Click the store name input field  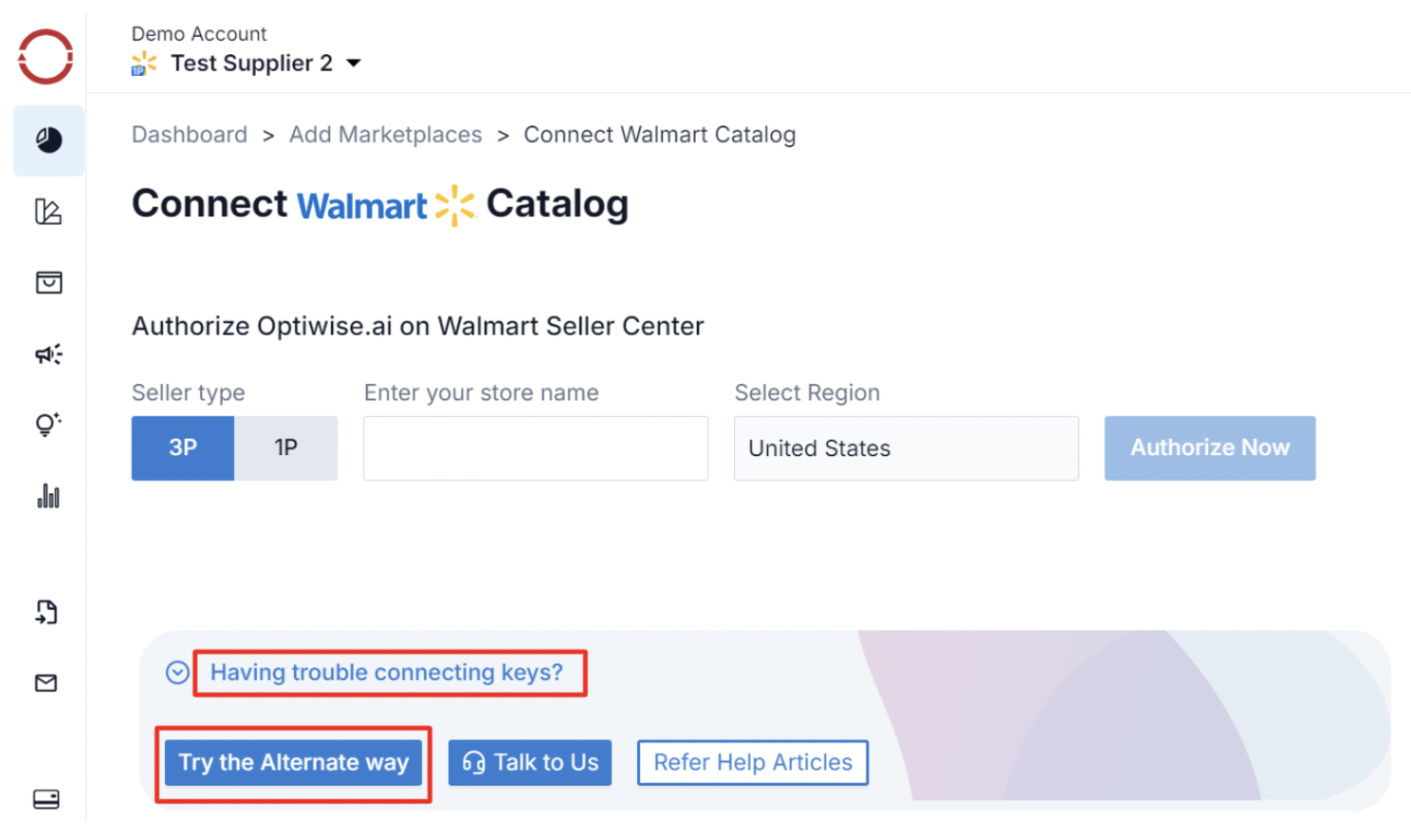(535, 448)
